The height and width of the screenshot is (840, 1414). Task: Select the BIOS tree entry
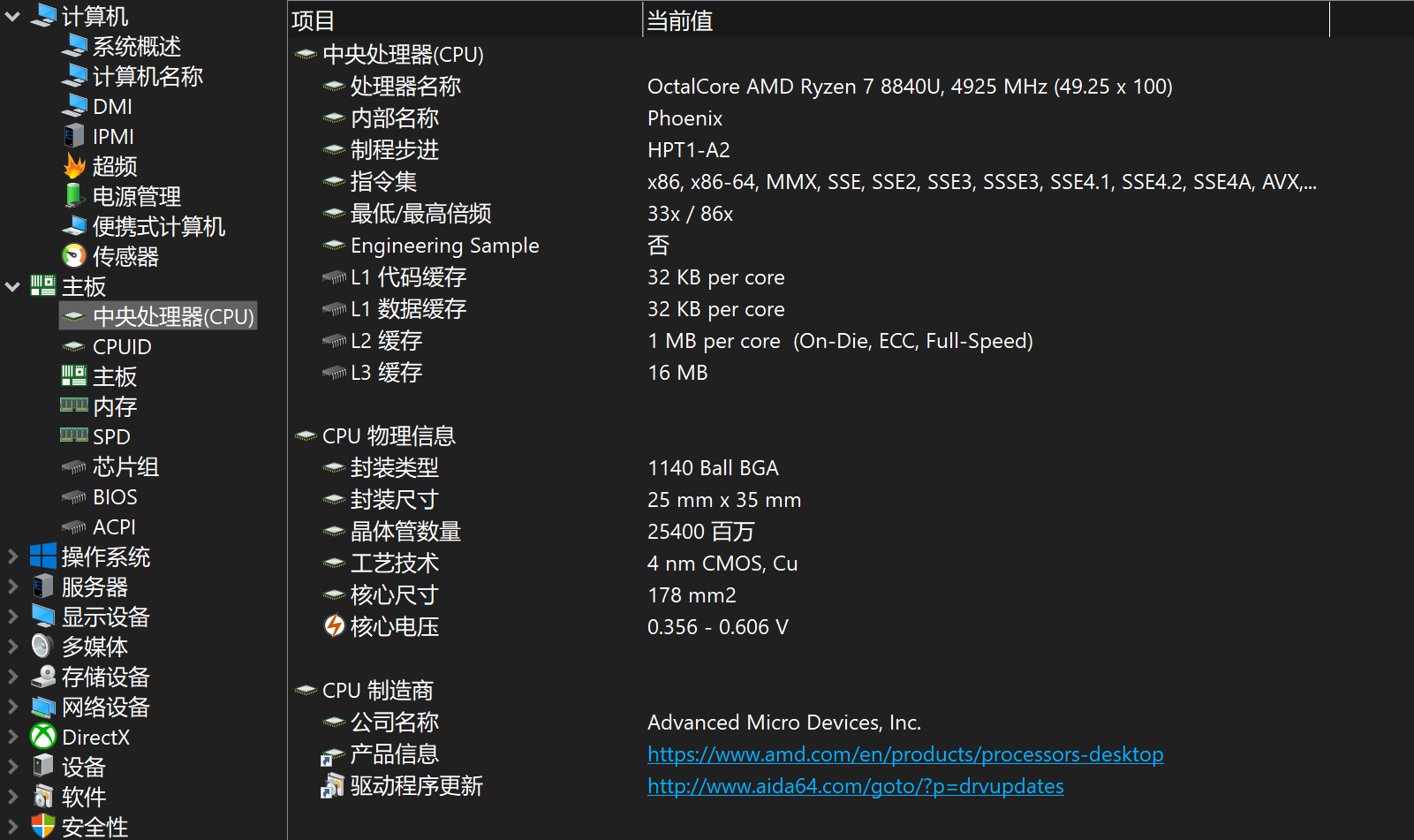coord(115,496)
